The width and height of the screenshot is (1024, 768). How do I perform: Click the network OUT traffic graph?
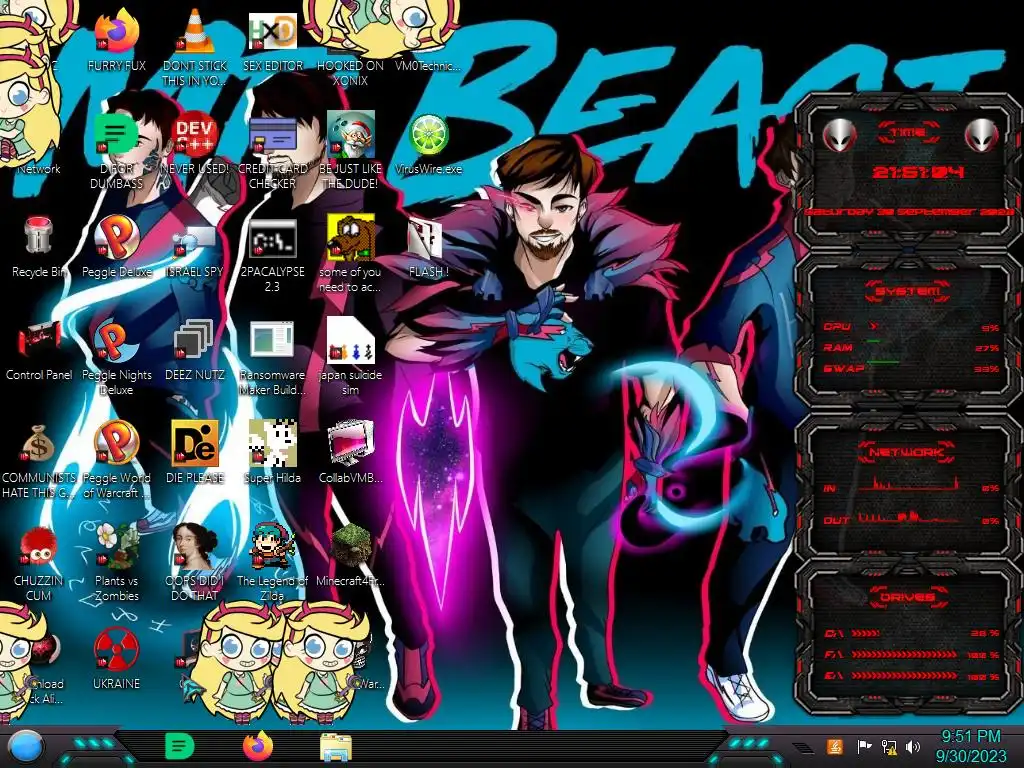(x=908, y=517)
